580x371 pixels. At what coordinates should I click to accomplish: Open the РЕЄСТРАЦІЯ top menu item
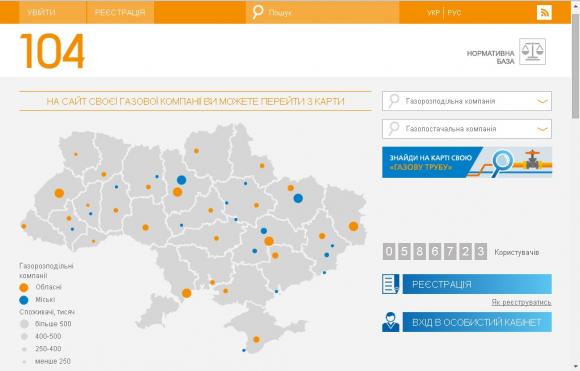tap(120, 12)
